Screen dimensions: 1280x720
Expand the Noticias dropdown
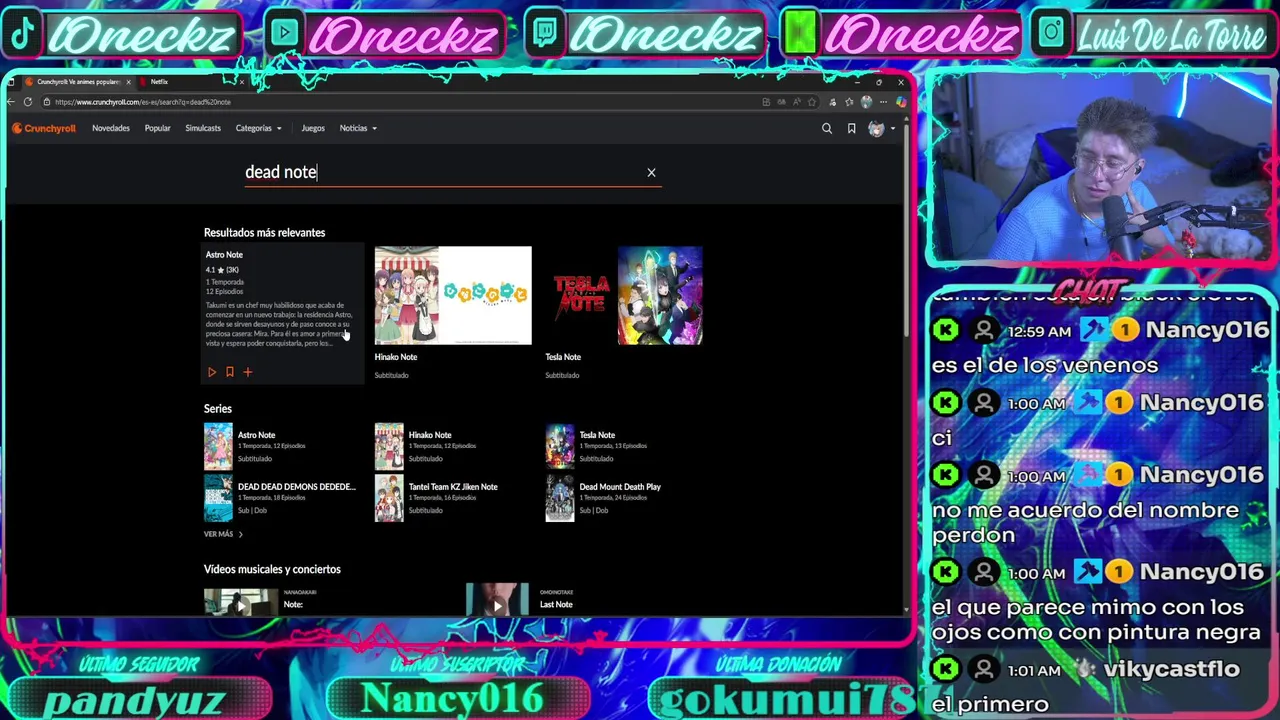click(358, 128)
